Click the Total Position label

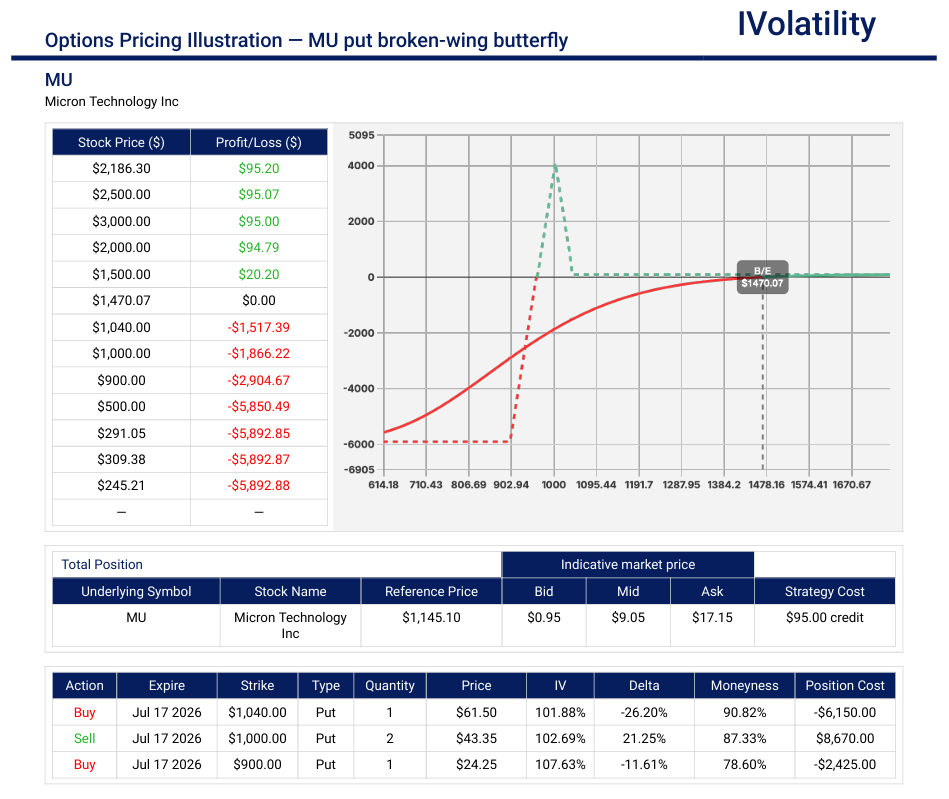pos(102,565)
